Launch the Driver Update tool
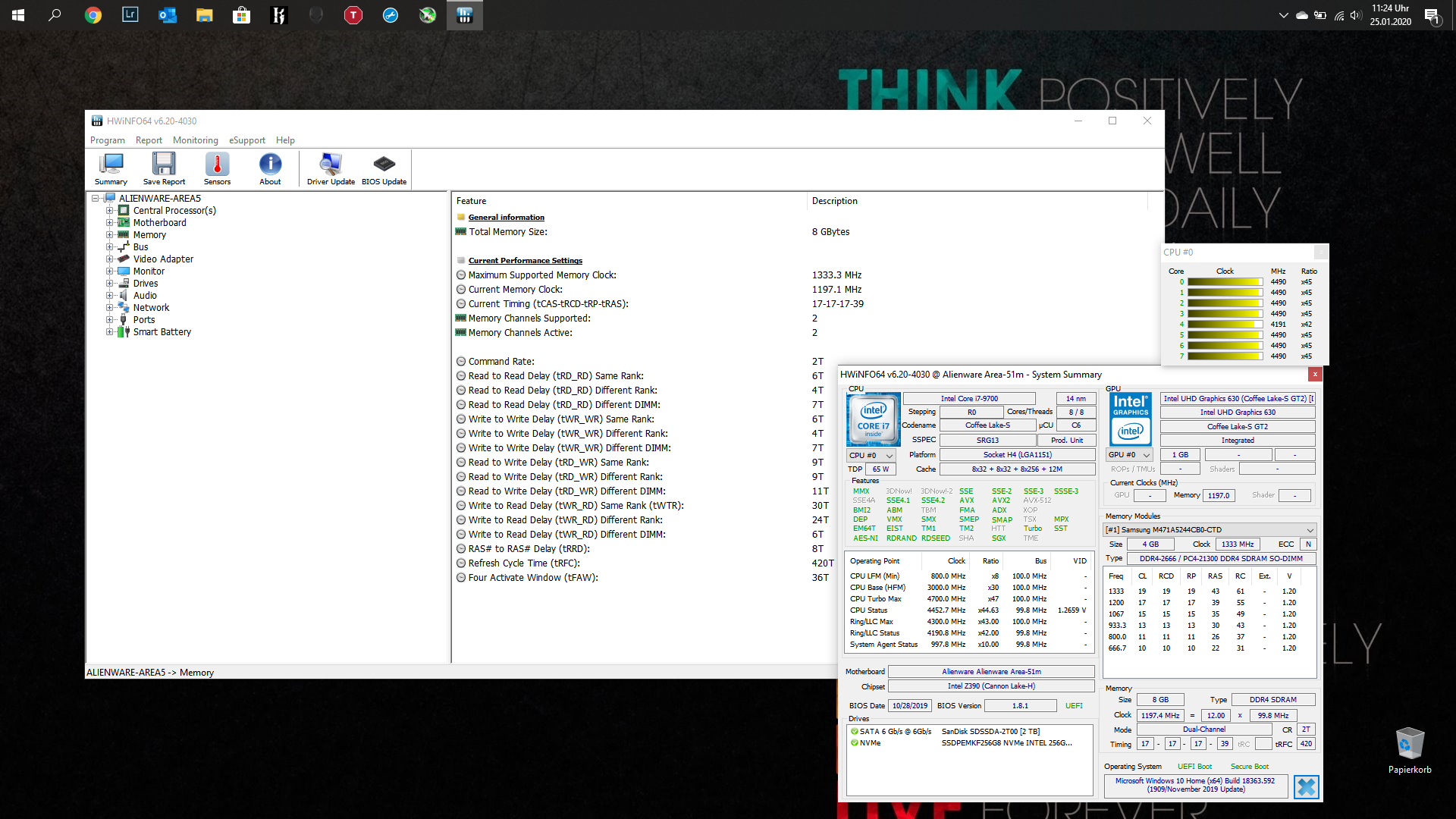 coord(331,168)
